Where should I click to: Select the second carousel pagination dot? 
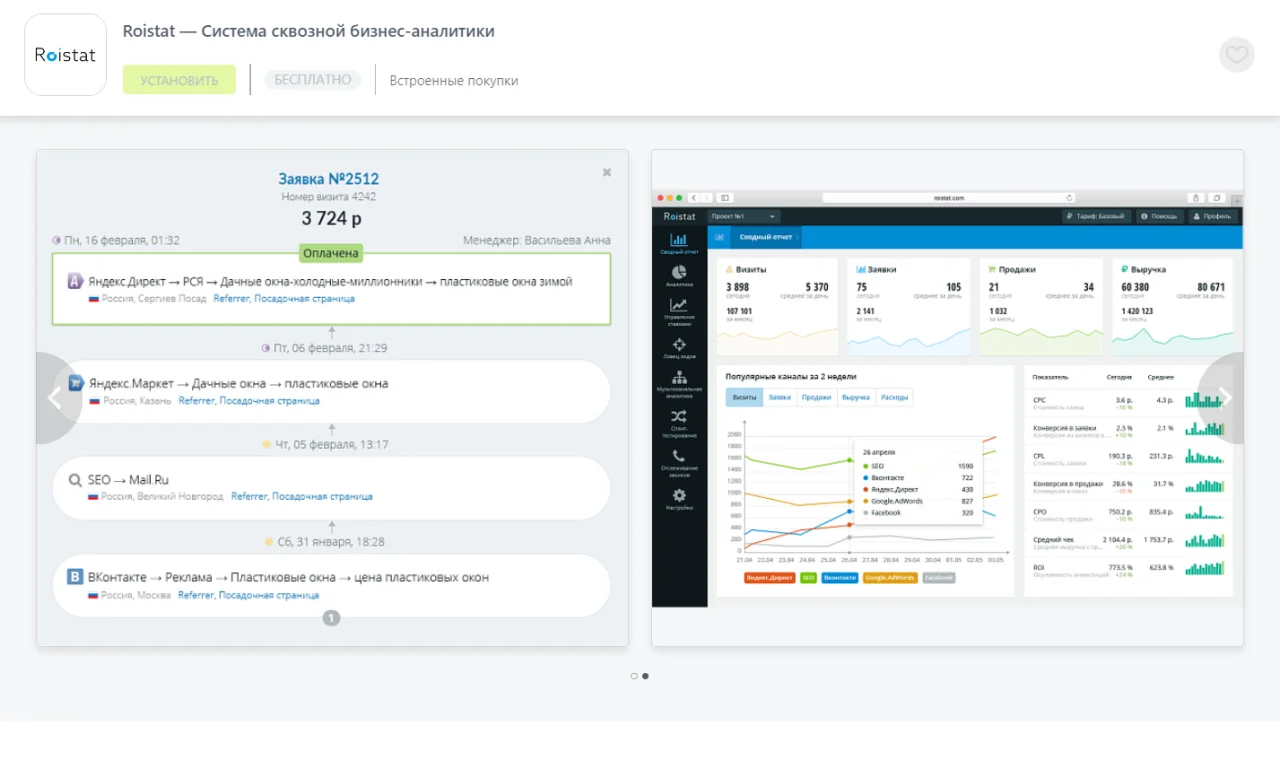pos(645,676)
